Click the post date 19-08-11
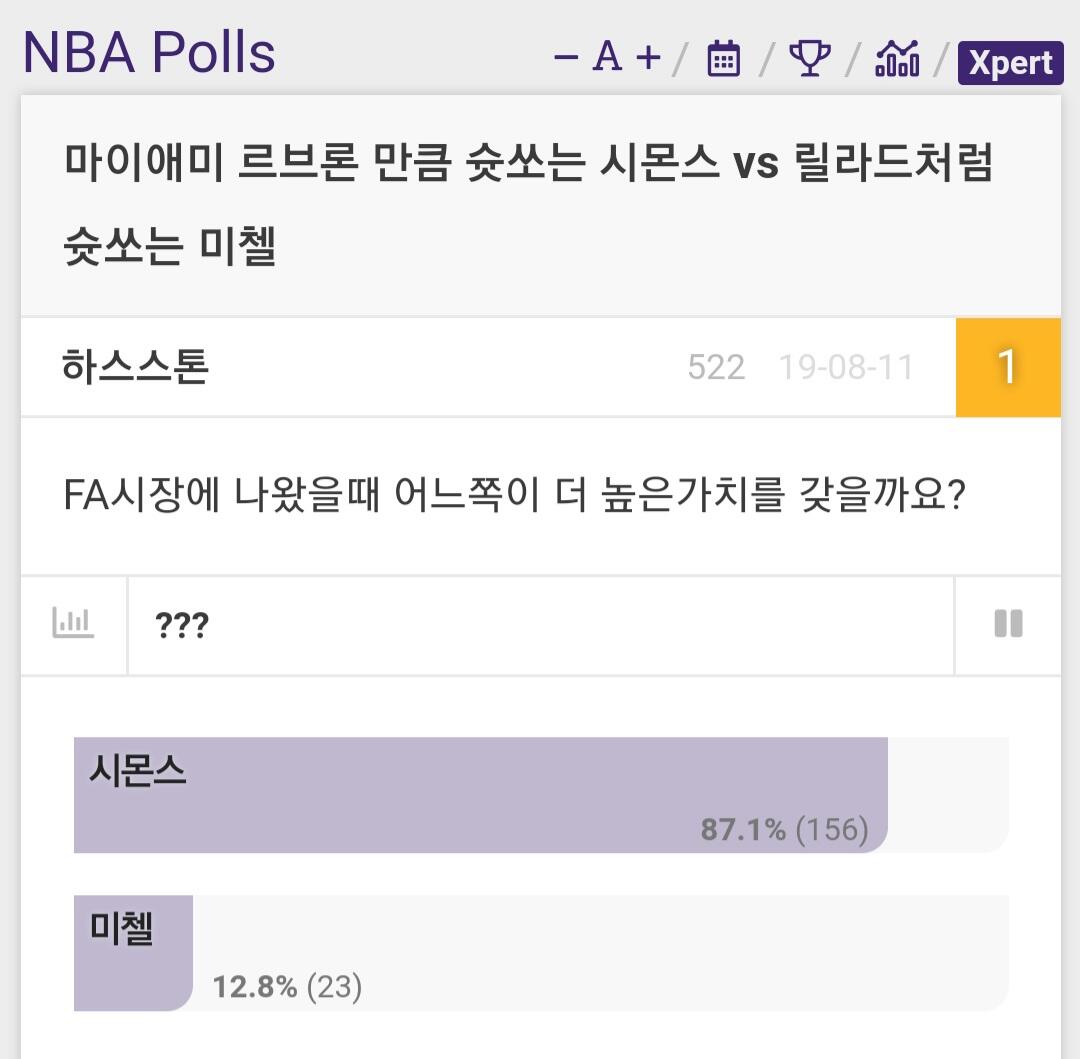 (846, 367)
